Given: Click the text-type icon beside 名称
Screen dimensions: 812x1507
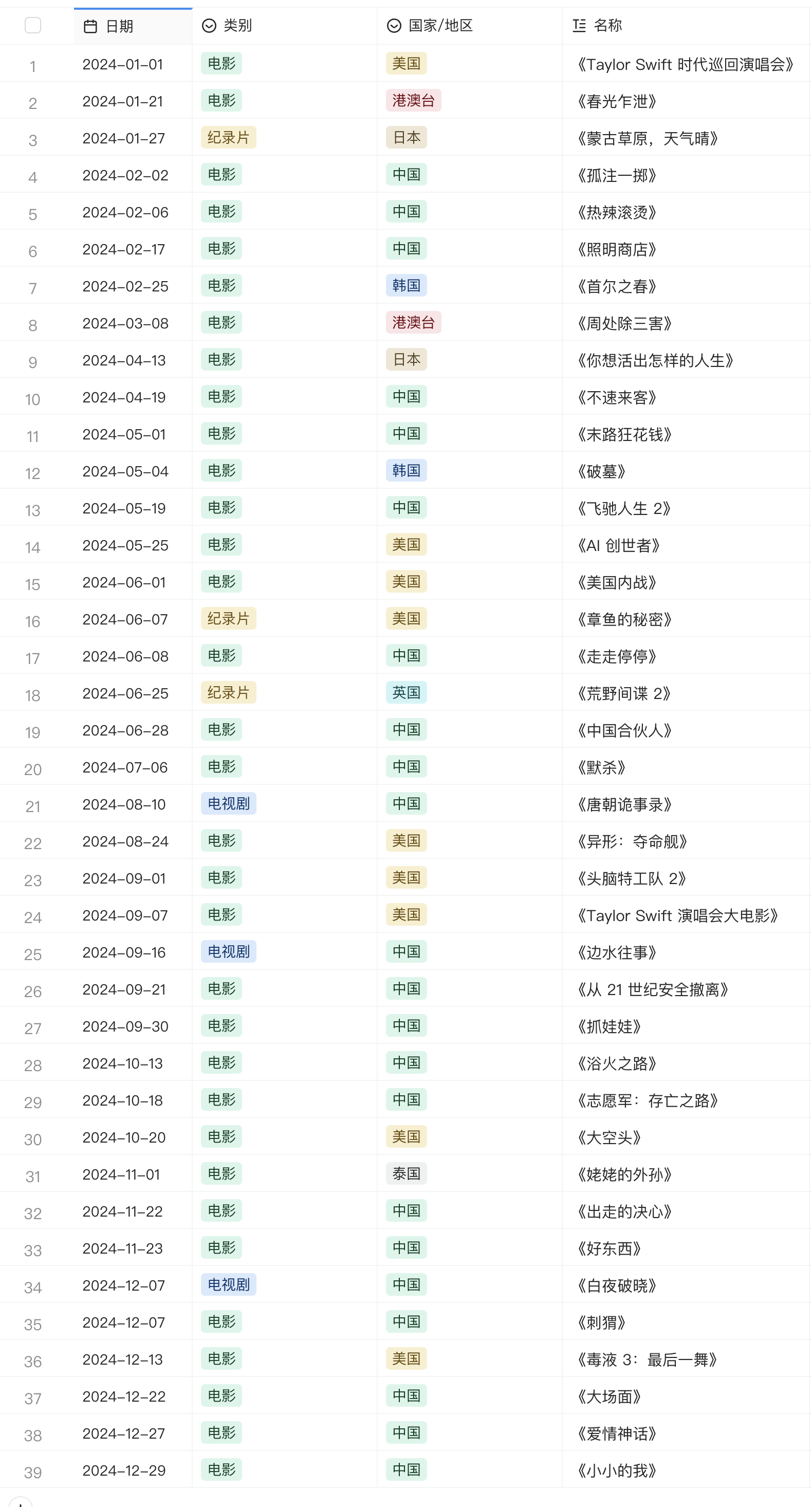Looking at the screenshot, I should click(579, 26).
